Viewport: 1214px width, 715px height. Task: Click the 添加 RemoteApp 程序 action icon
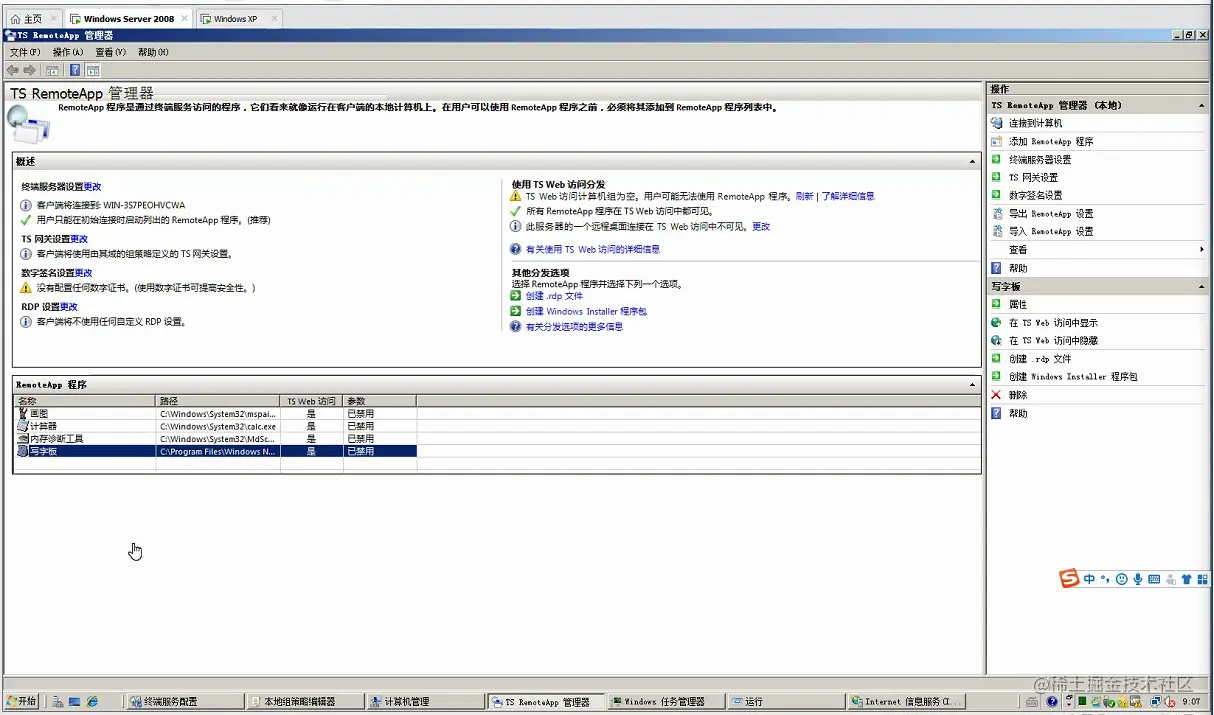click(996, 141)
